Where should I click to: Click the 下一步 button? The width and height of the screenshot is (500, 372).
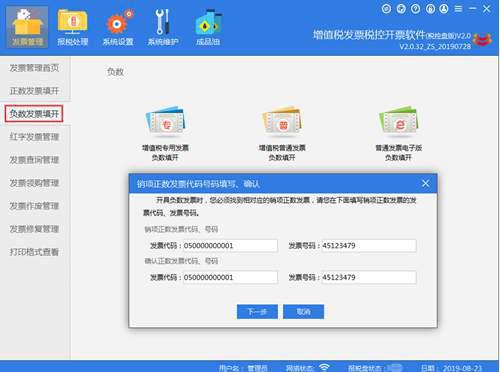[257, 312]
